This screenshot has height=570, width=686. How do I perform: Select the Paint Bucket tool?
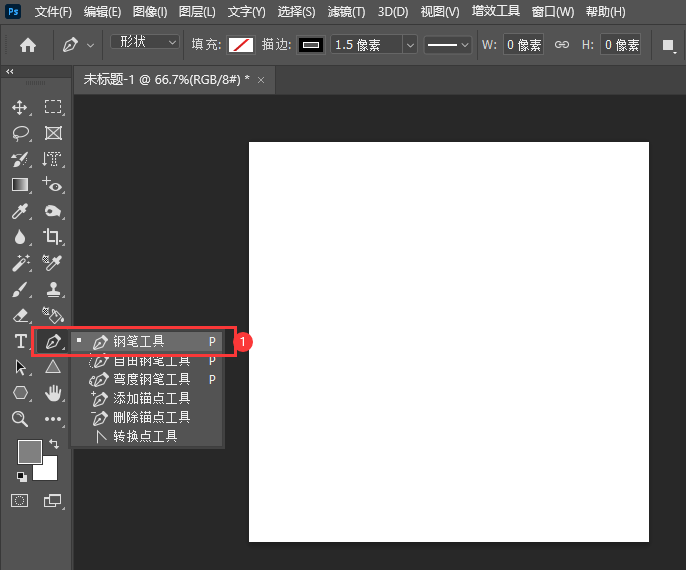click(53, 315)
